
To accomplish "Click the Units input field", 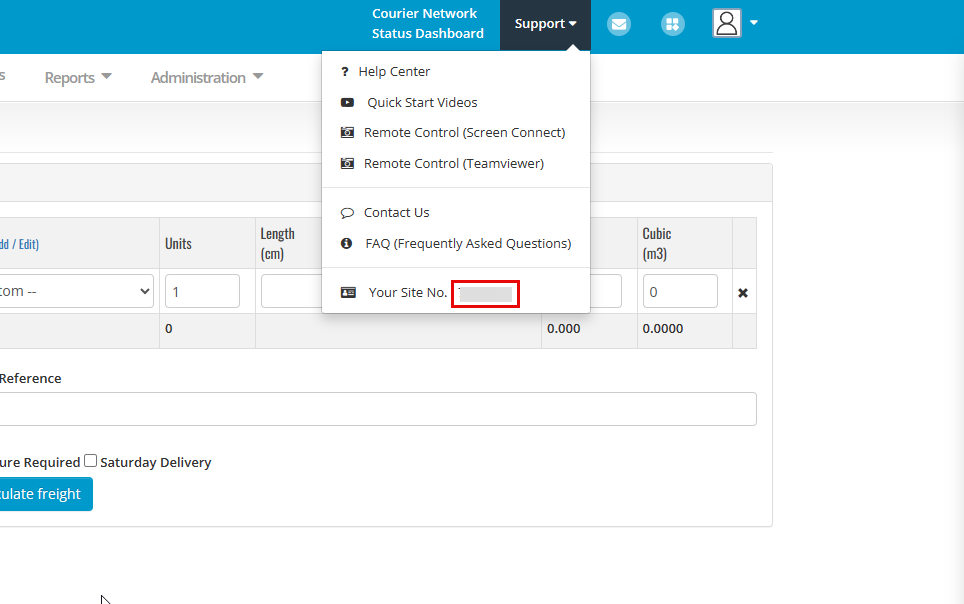I will [x=202, y=291].
